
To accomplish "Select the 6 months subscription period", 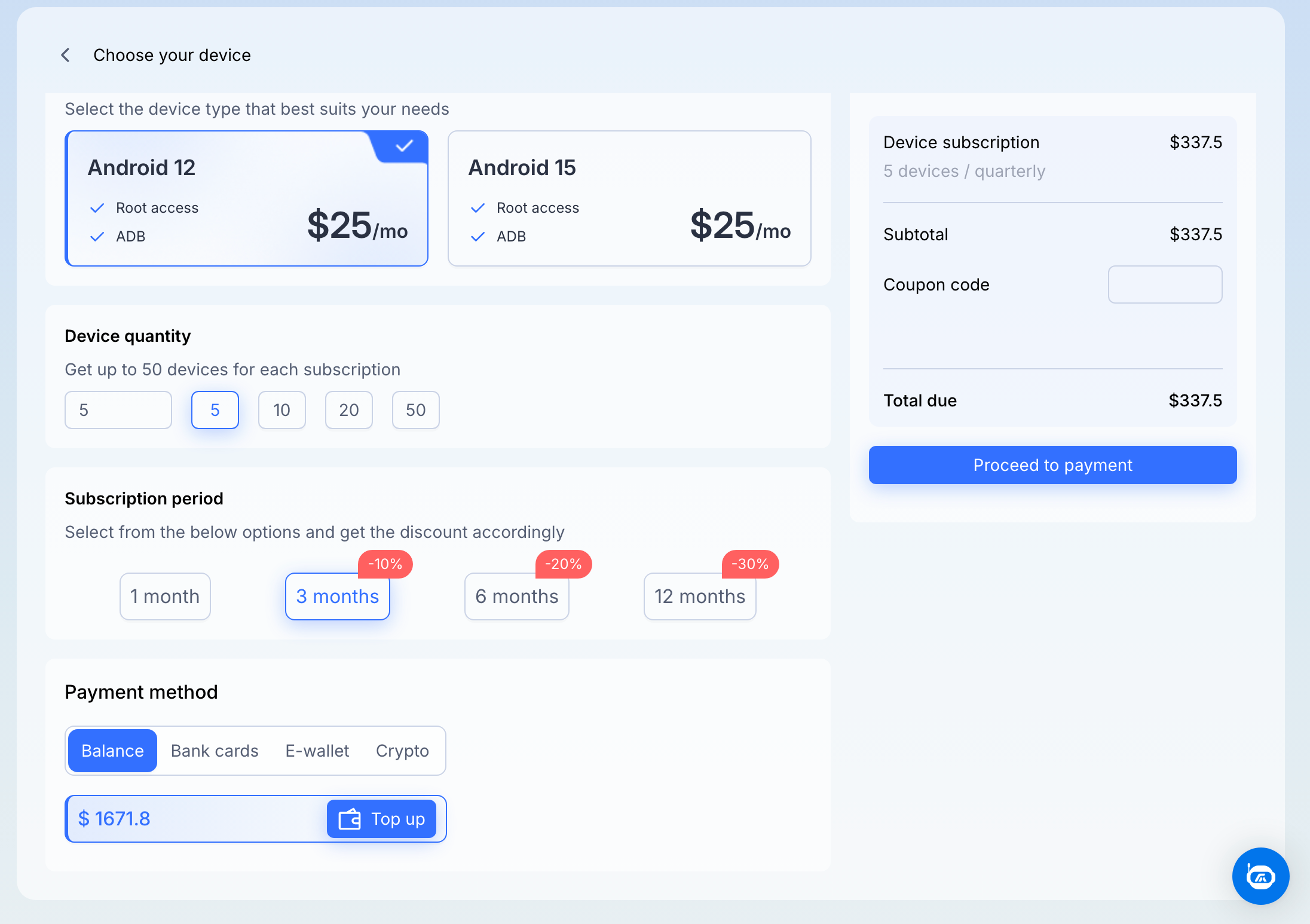I will [x=517, y=596].
